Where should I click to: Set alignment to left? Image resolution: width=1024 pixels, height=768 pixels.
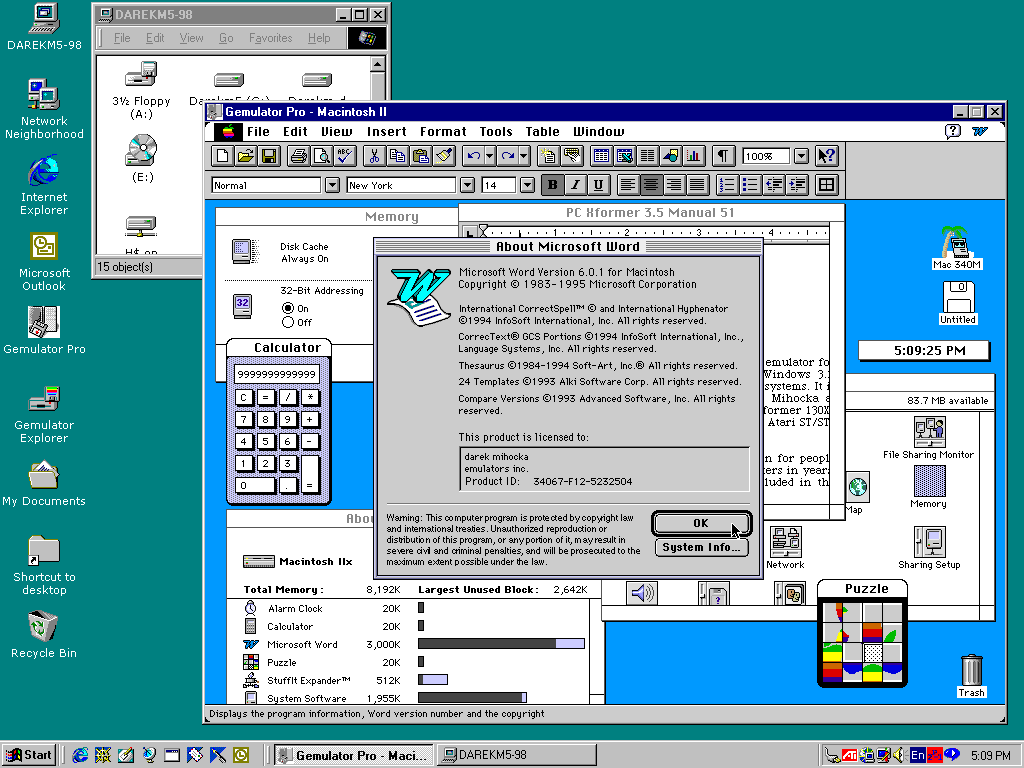(628, 185)
